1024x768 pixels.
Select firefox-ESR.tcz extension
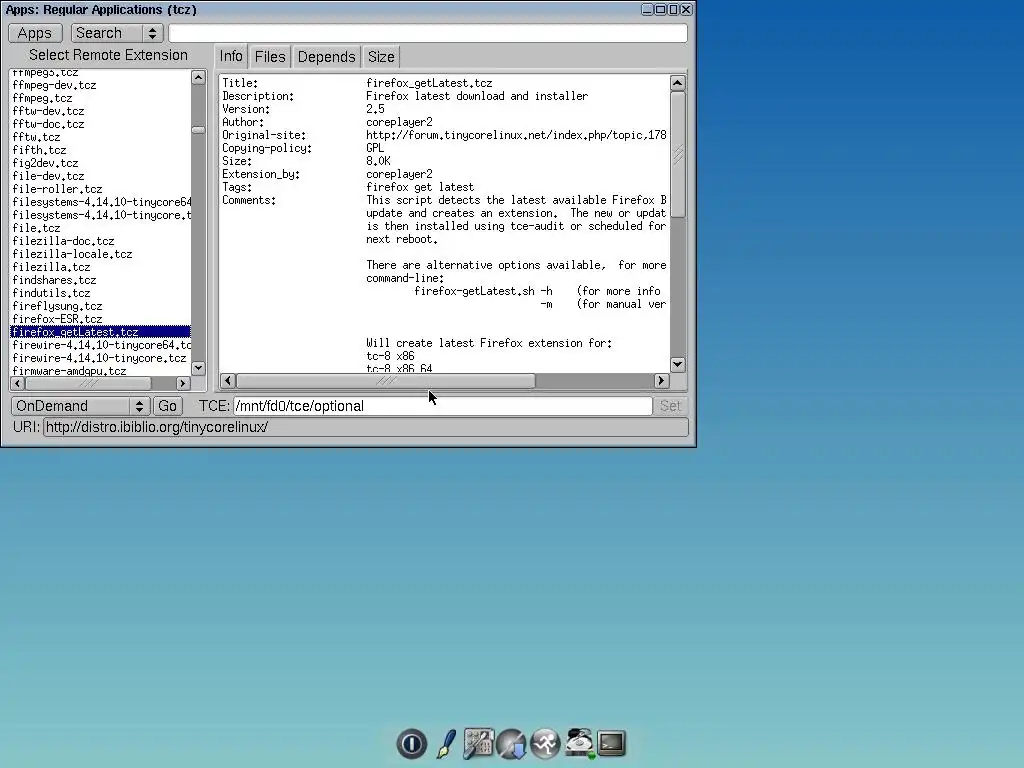tap(57, 319)
